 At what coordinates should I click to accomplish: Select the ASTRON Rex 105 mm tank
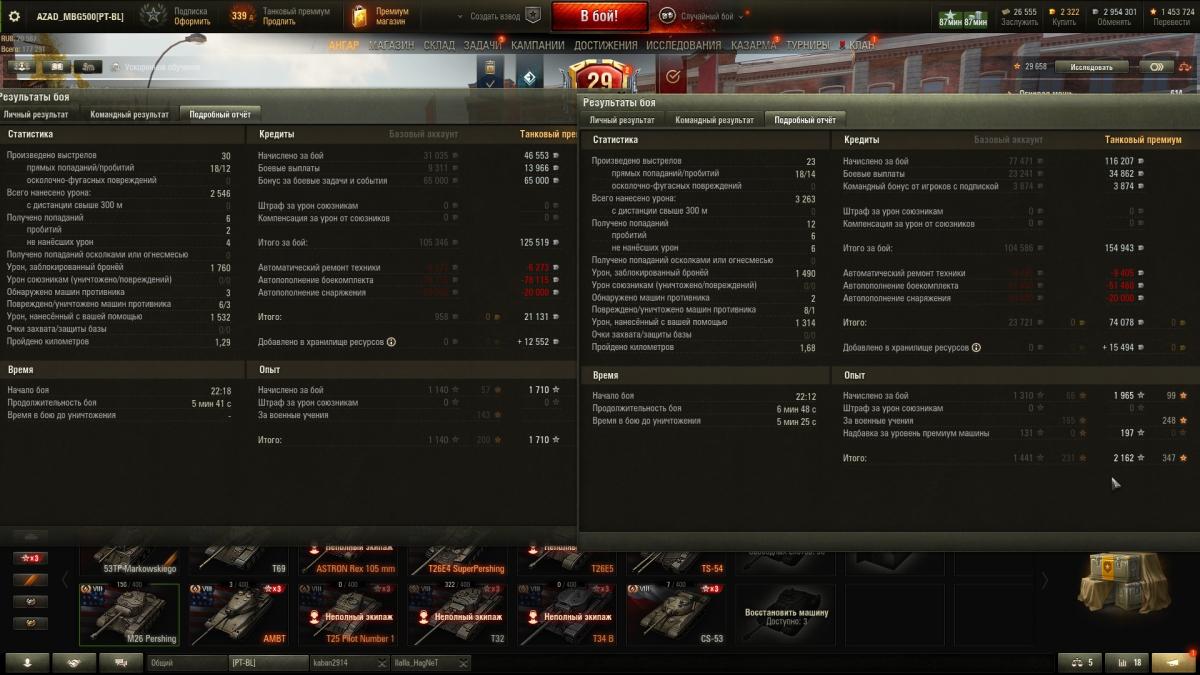pyautogui.click(x=348, y=560)
